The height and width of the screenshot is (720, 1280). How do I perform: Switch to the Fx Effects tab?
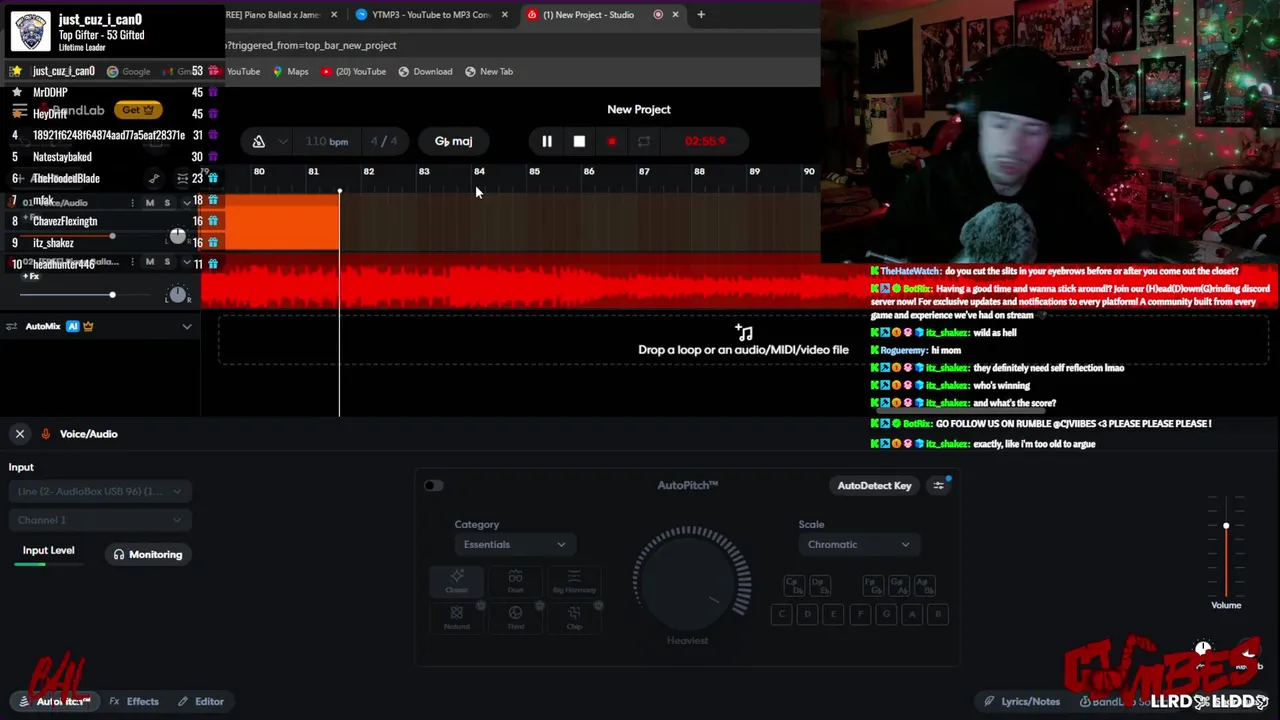(134, 701)
